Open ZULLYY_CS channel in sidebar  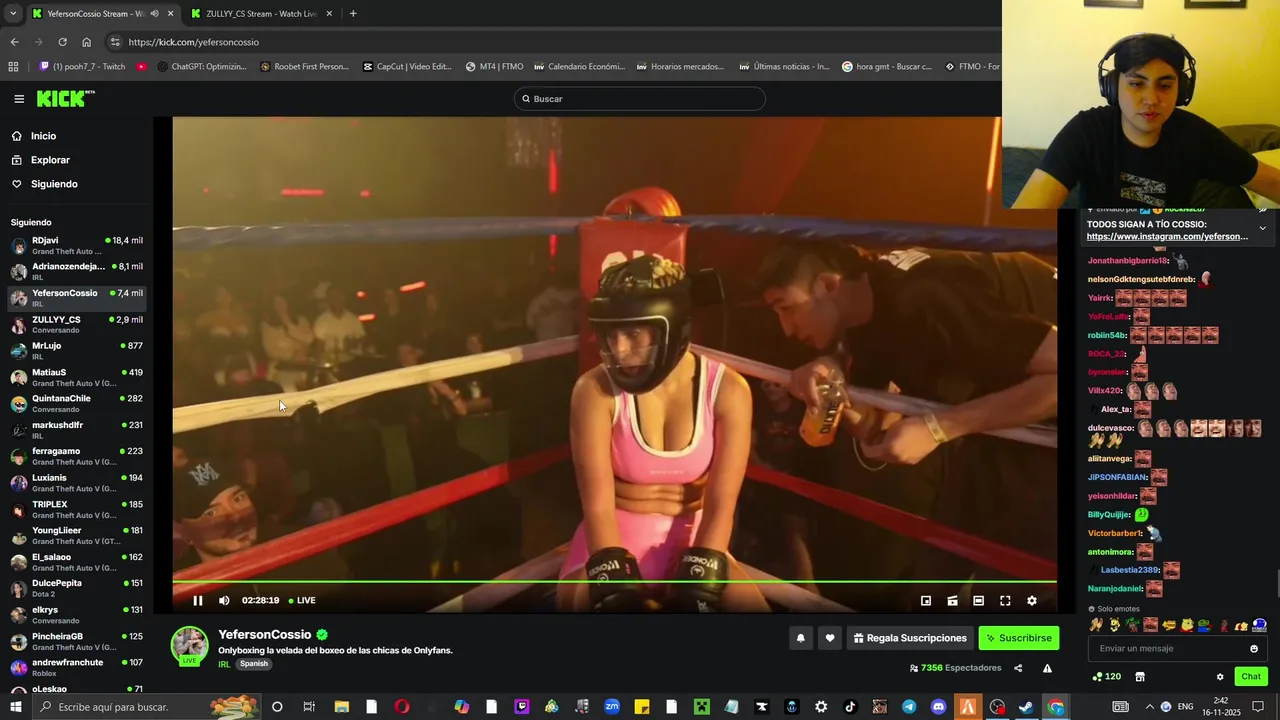pos(76,324)
